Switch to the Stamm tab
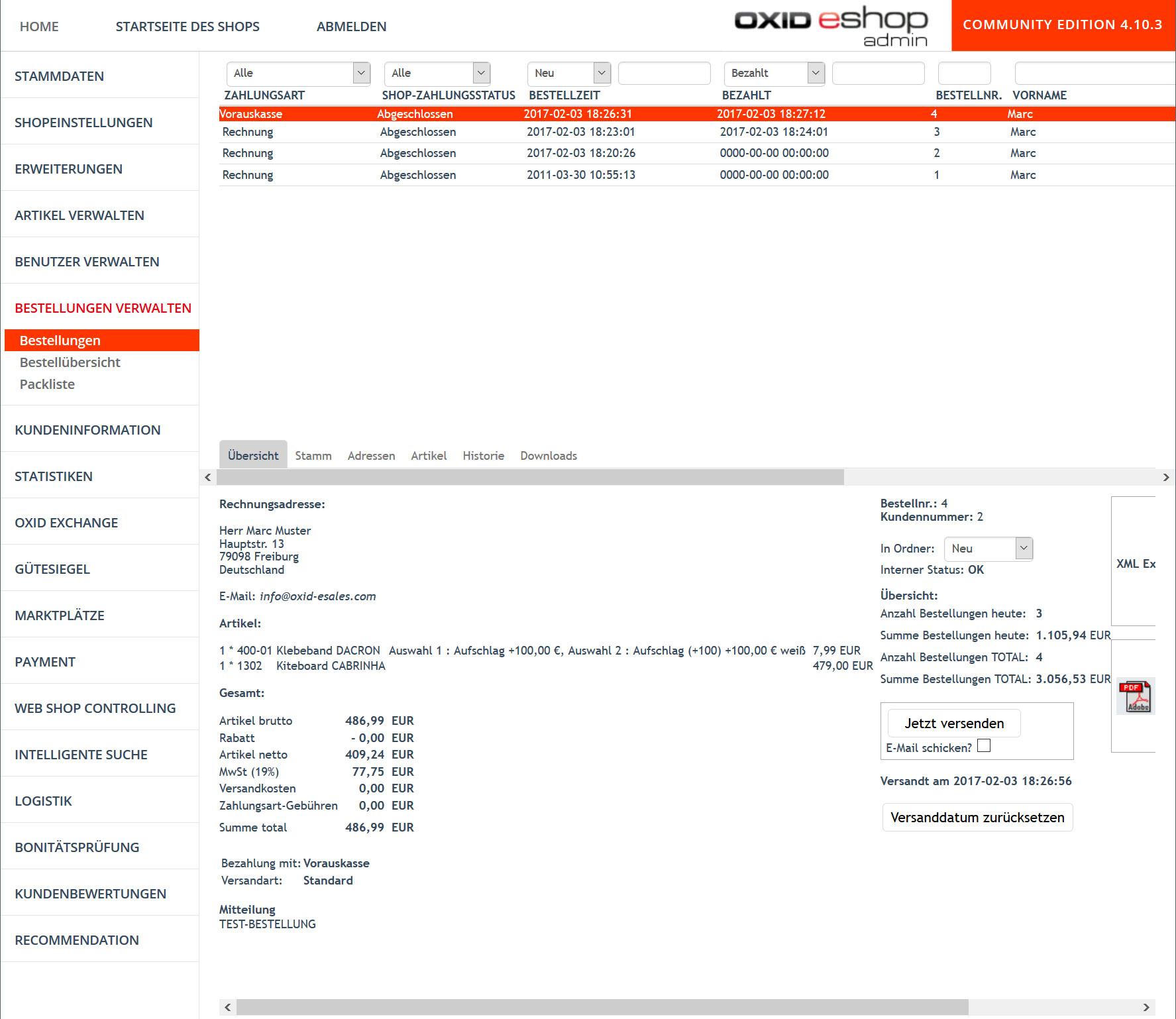The height and width of the screenshot is (1019, 1176). pyautogui.click(x=313, y=456)
